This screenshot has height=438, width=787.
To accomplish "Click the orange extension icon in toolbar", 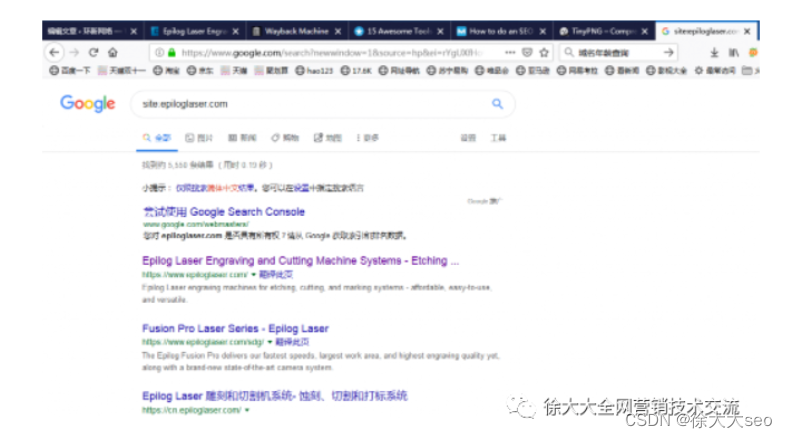I will point(753,52).
